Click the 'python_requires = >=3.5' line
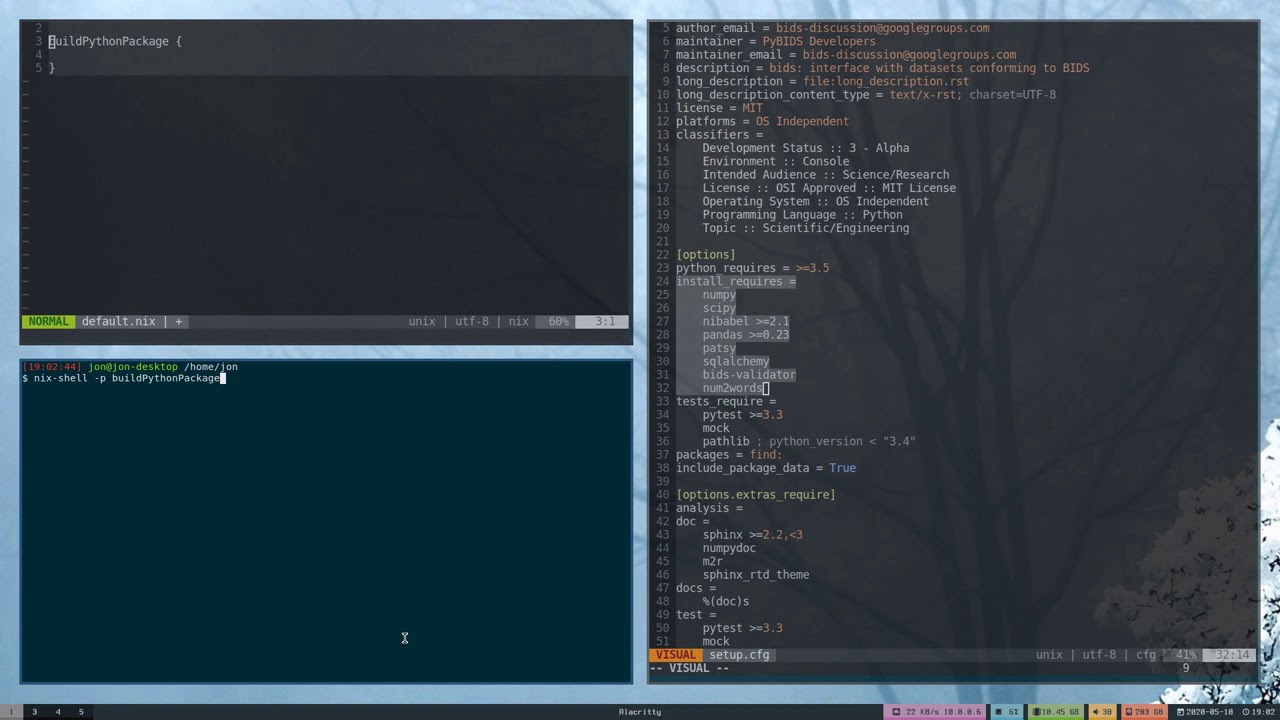1280x720 pixels. [x=752, y=268]
